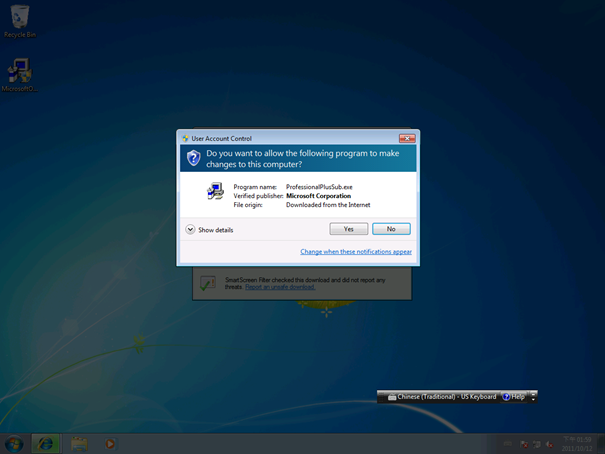Click Report an unsafe download link
Screen dimensions: 605x454
(x=280, y=287)
